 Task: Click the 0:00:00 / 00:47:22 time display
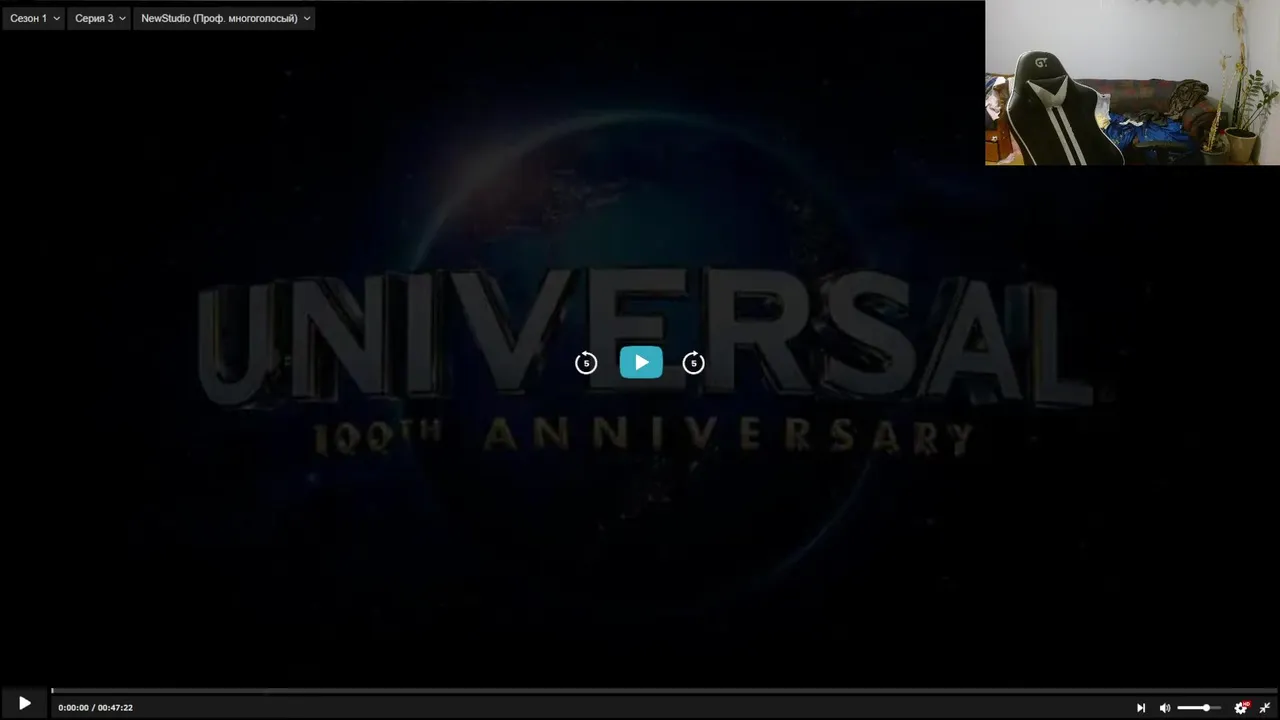[95, 708]
